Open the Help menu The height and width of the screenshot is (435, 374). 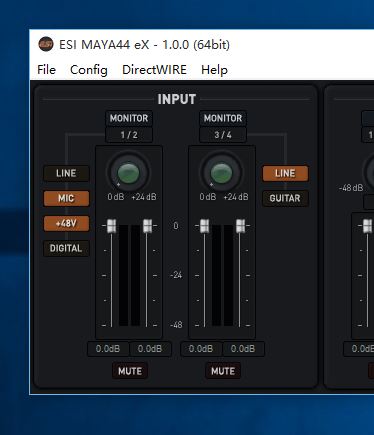[x=214, y=70]
